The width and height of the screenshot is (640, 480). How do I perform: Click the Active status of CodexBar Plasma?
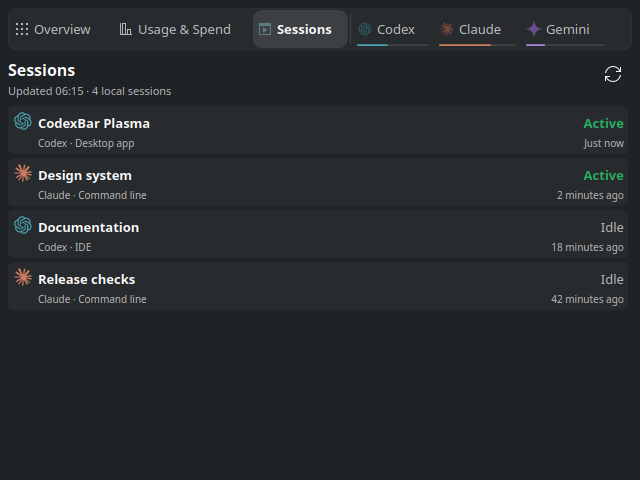tap(603, 123)
